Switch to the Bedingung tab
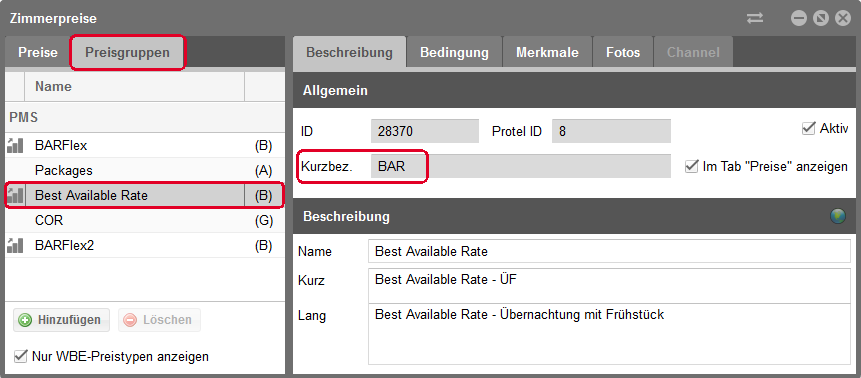 [x=454, y=53]
